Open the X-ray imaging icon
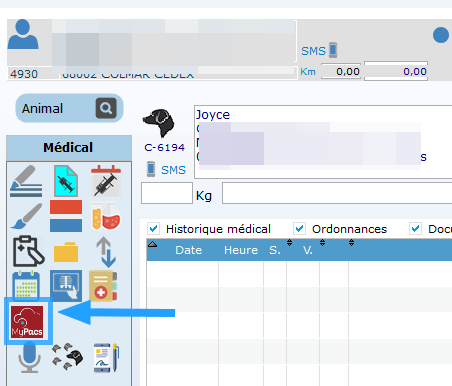This screenshot has width=452, height=386. (66, 286)
